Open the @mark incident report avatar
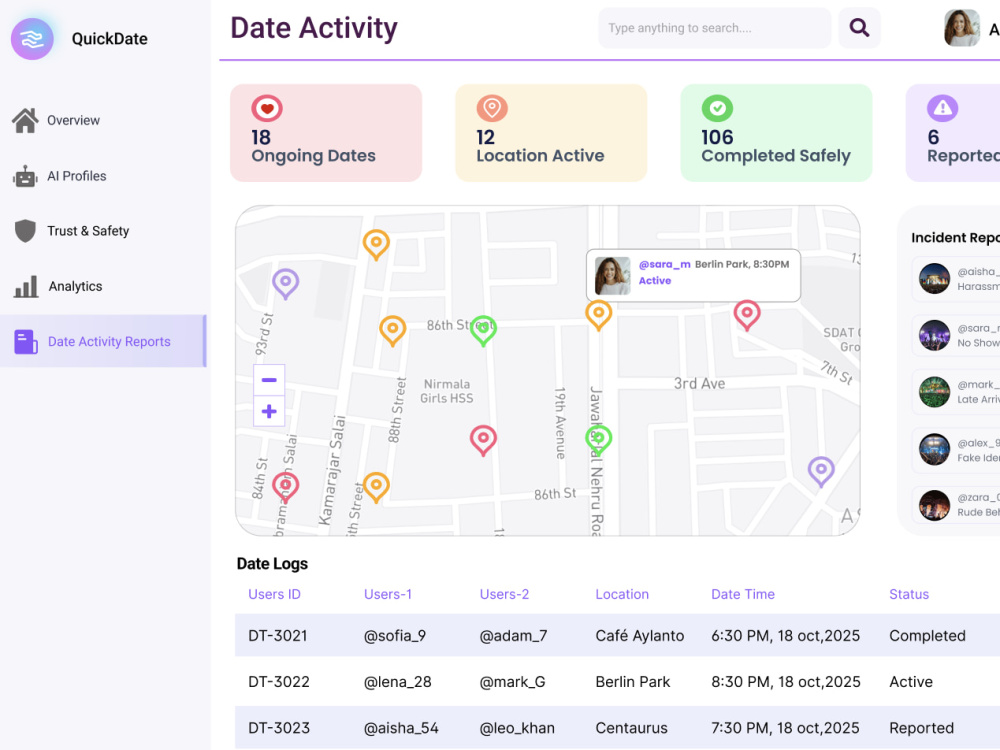Screen dimensions: 1000x750 tap(934, 392)
